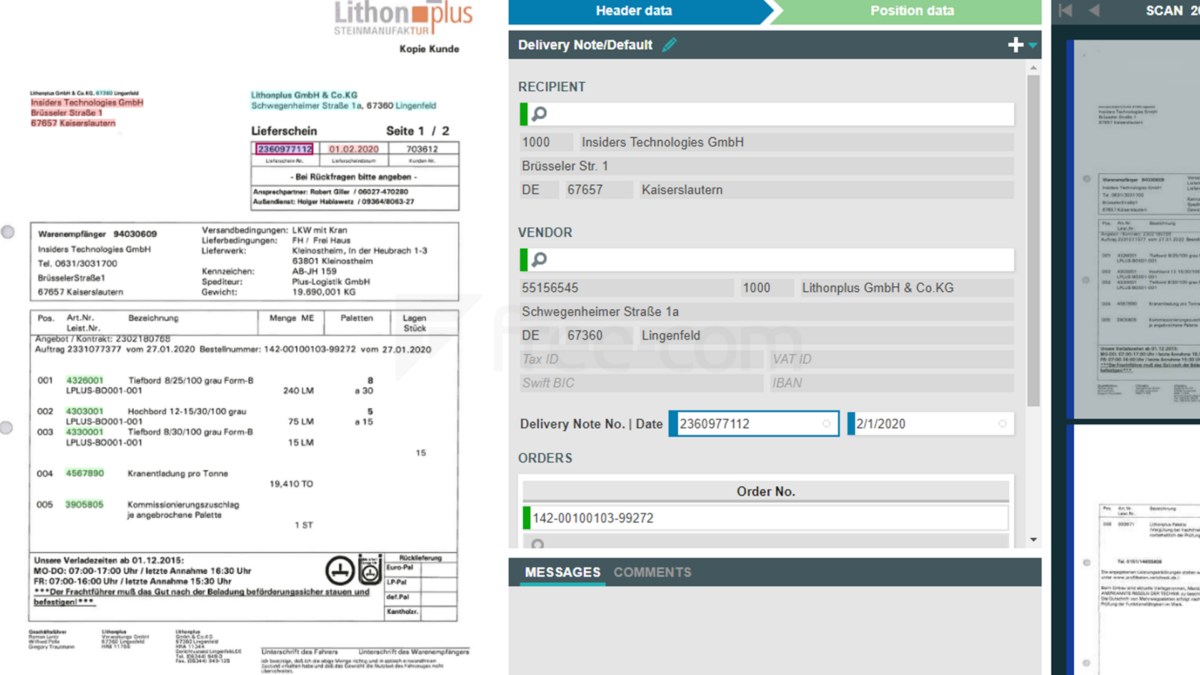1200x675 pixels.
Task: Click vendor city Lingenfeld field
Action: click(825, 336)
